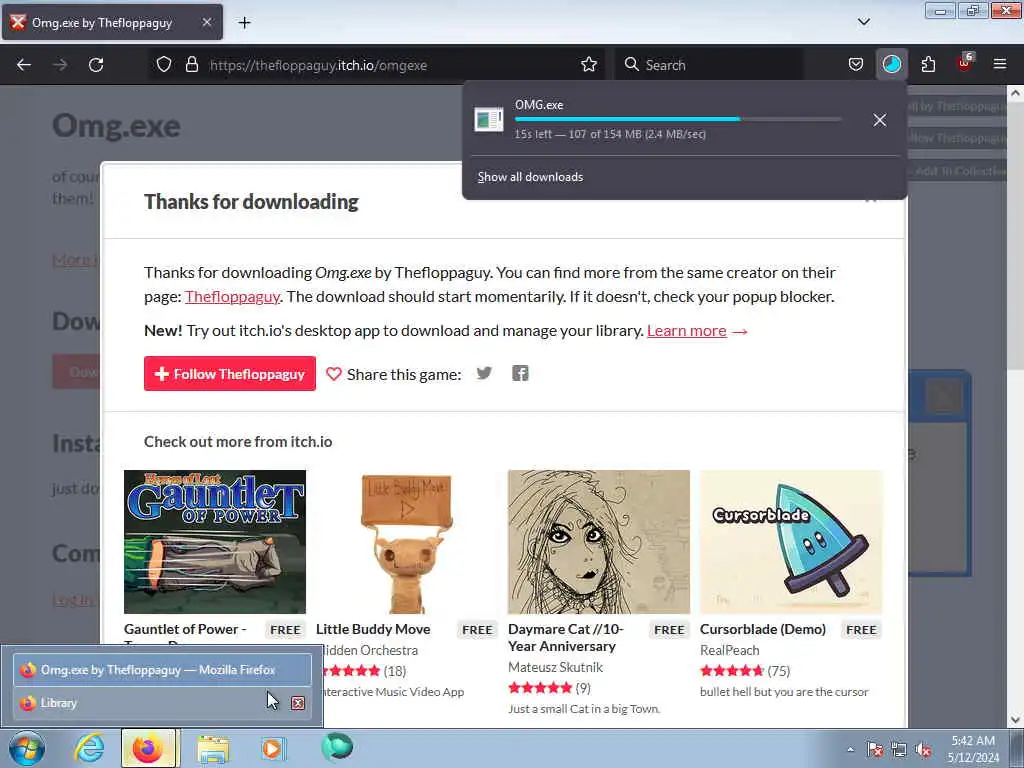
Task: Click the Gauntlet of Power title link
Action: (x=185, y=629)
